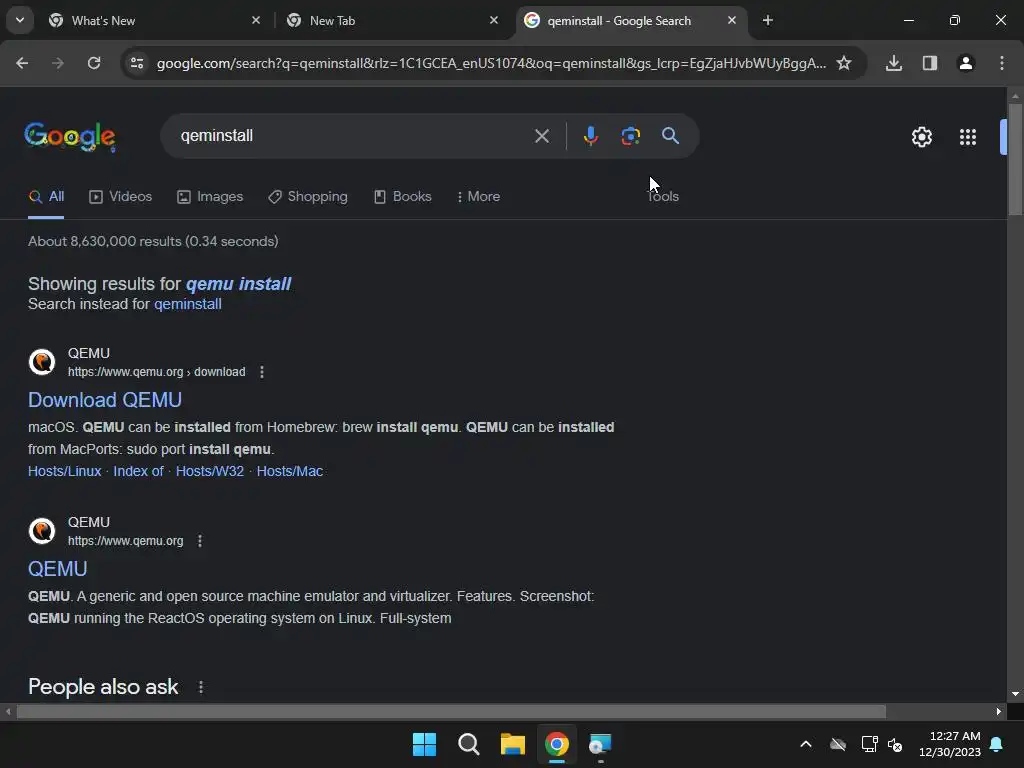Click the Chrome icon in the taskbar

coord(556,744)
